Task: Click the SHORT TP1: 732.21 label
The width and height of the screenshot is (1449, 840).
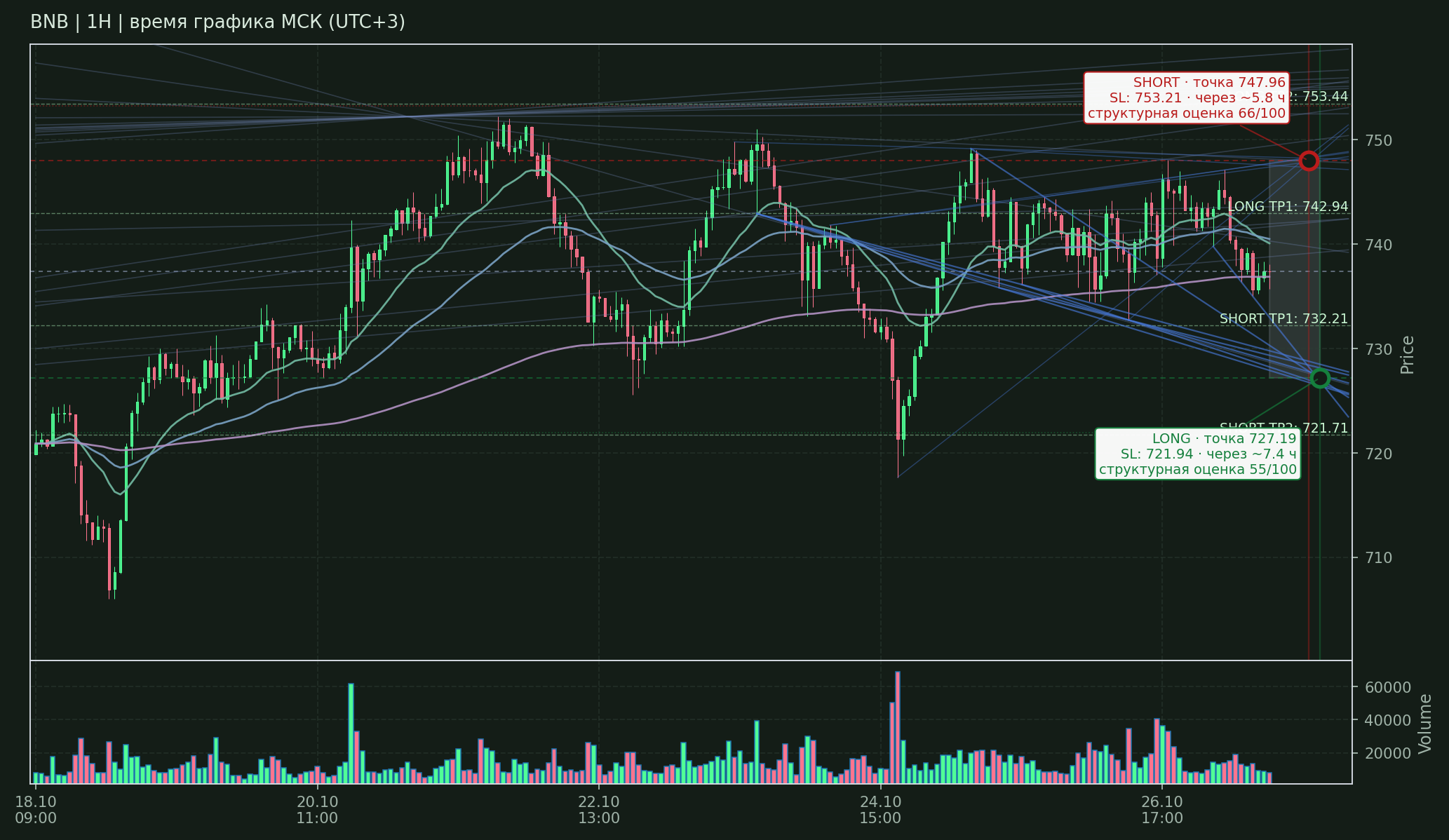Action: pos(1283,318)
